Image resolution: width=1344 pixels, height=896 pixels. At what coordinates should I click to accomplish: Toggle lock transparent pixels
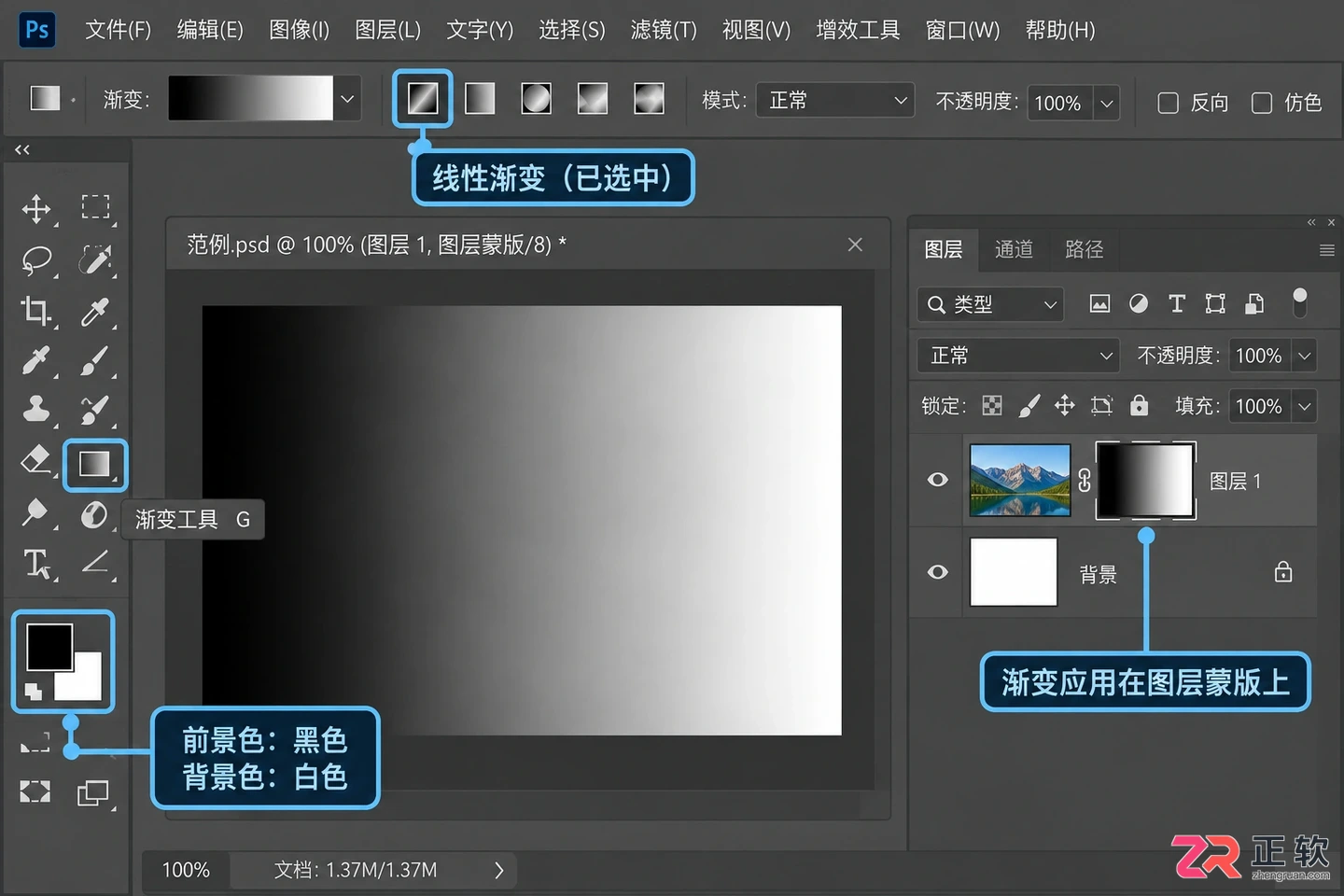[992, 405]
